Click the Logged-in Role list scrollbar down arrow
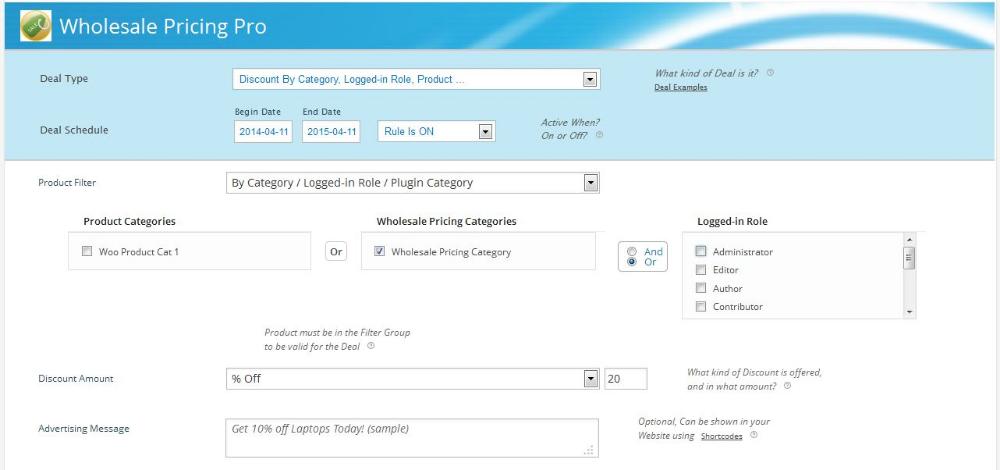1000x470 pixels. 909,312
